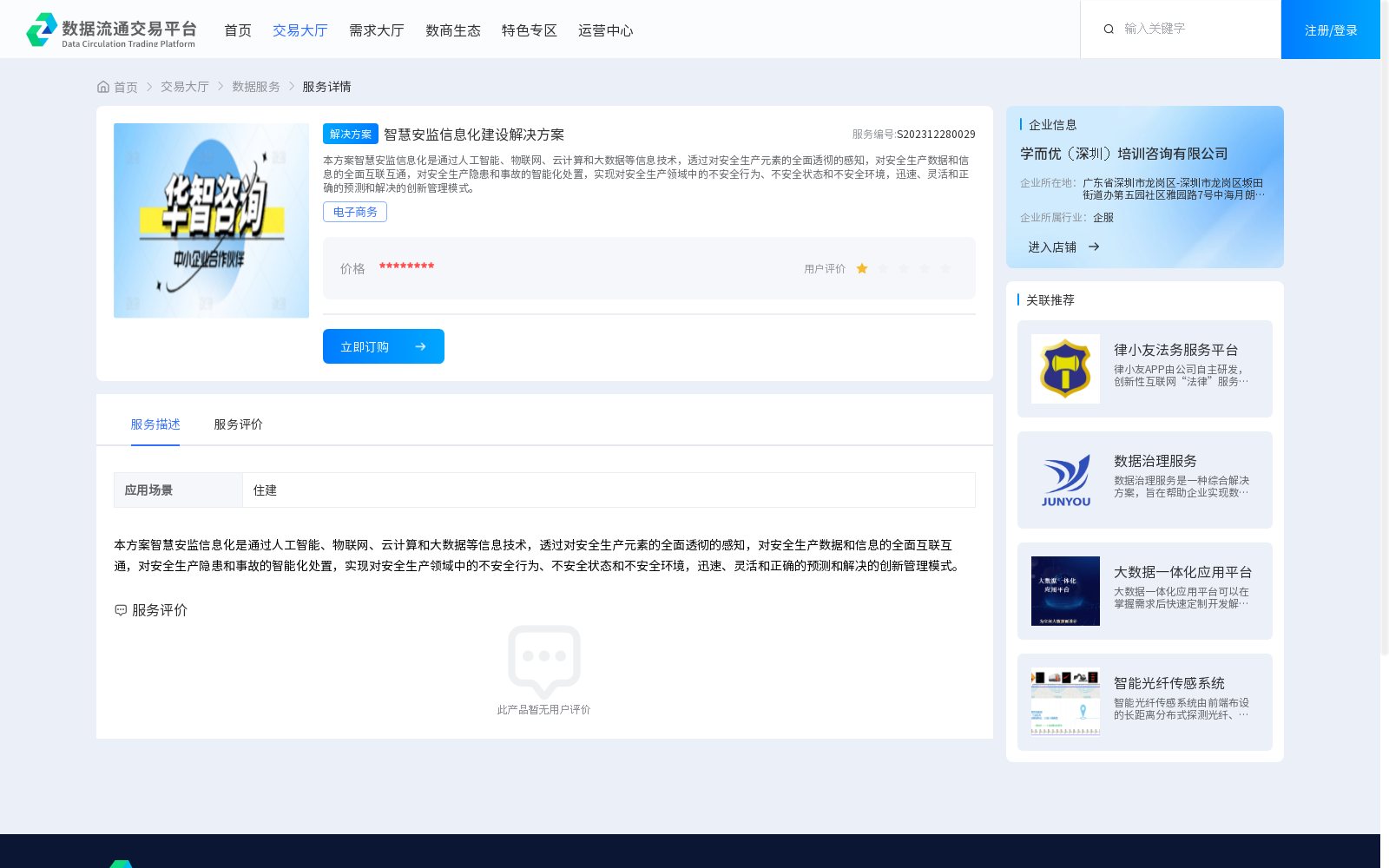The height and width of the screenshot is (868, 1389).
Task: Click the 数据服务 breadcrumb link
Action: [256, 87]
